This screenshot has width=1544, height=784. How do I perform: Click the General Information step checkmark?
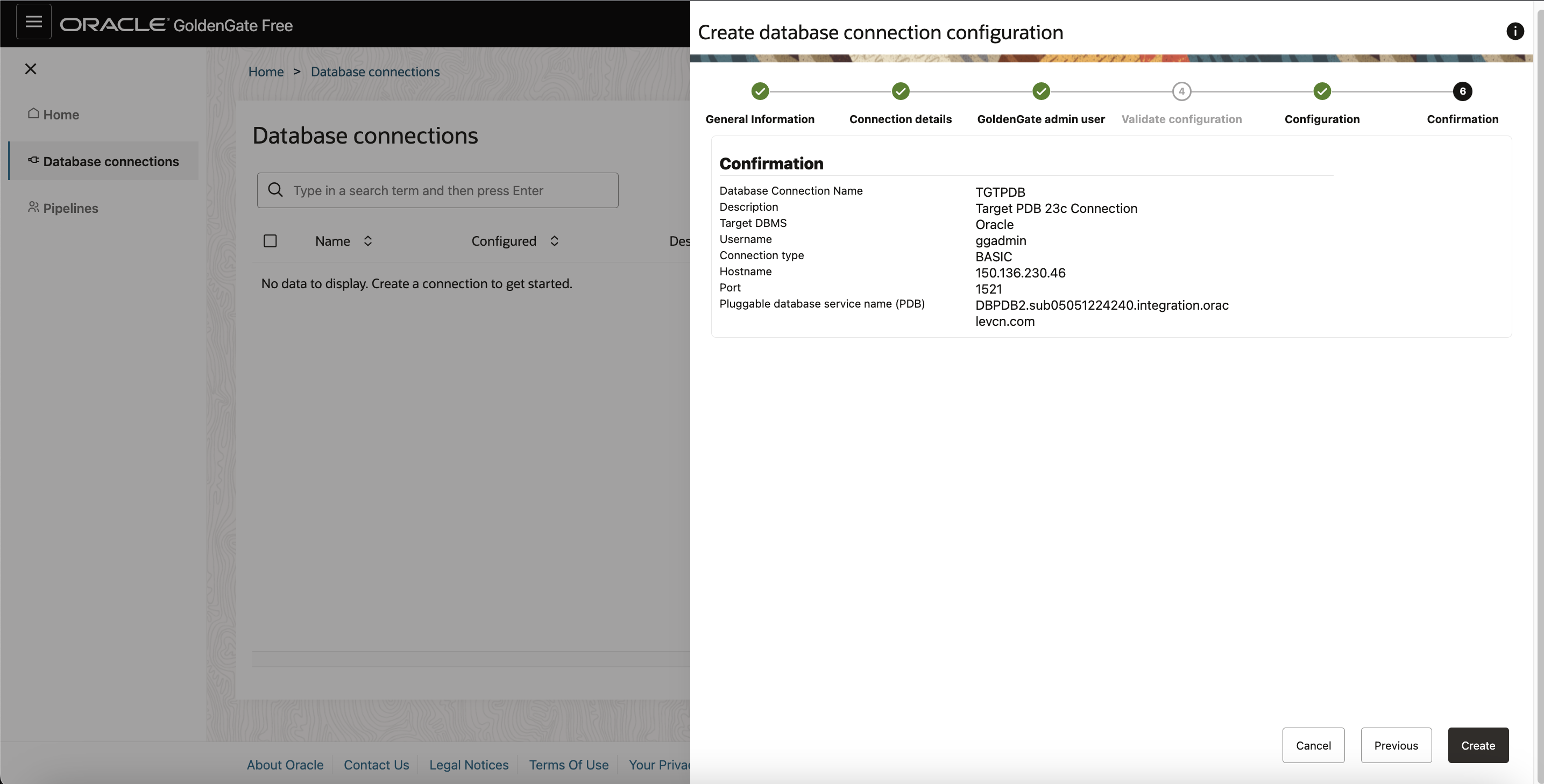point(760,91)
